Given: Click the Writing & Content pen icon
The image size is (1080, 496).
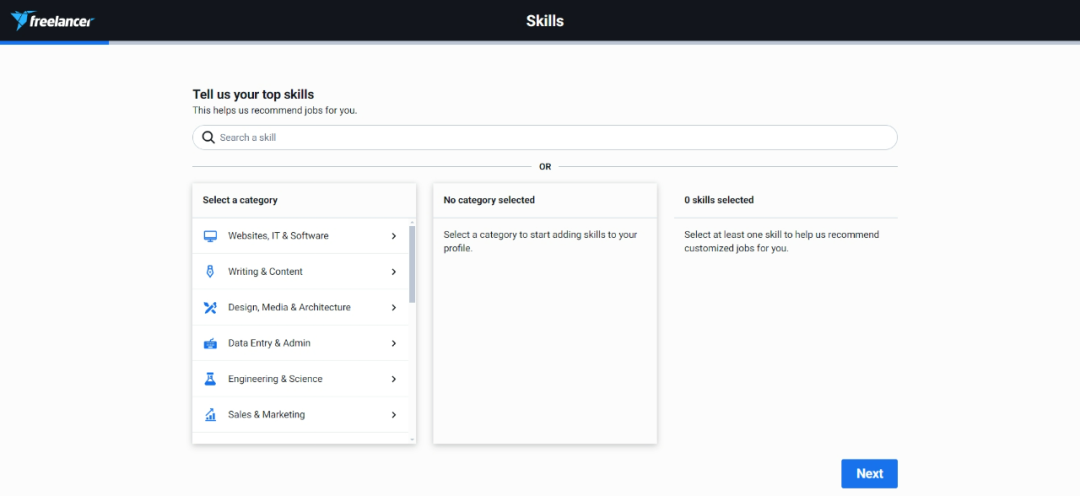Looking at the screenshot, I should [x=210, y=272].
